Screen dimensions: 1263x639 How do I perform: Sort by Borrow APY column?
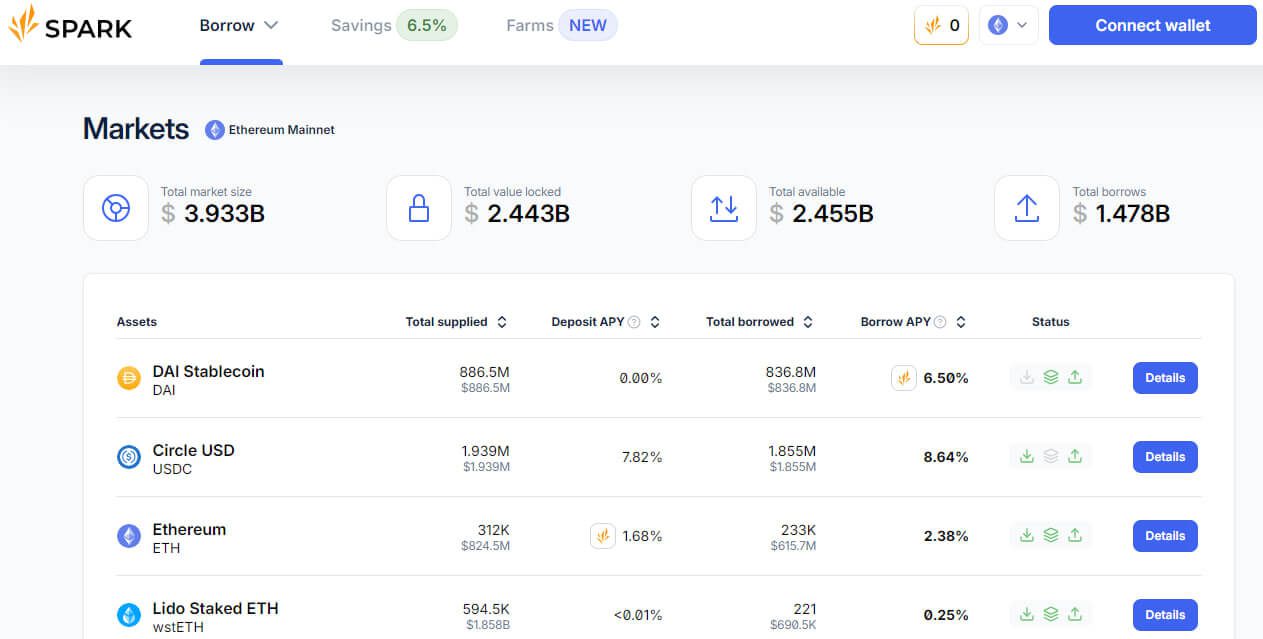[x=914, y=322]
